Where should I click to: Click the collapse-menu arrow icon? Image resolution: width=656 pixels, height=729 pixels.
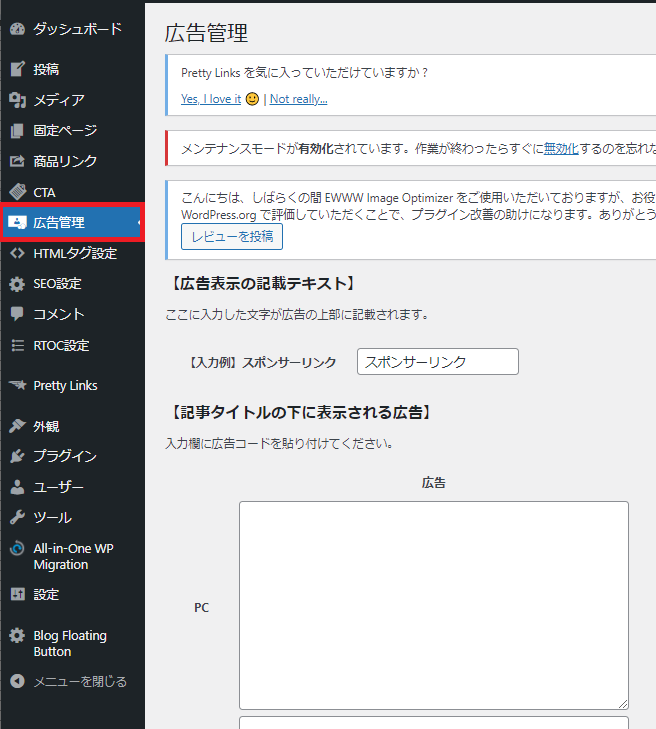[17, 681]
